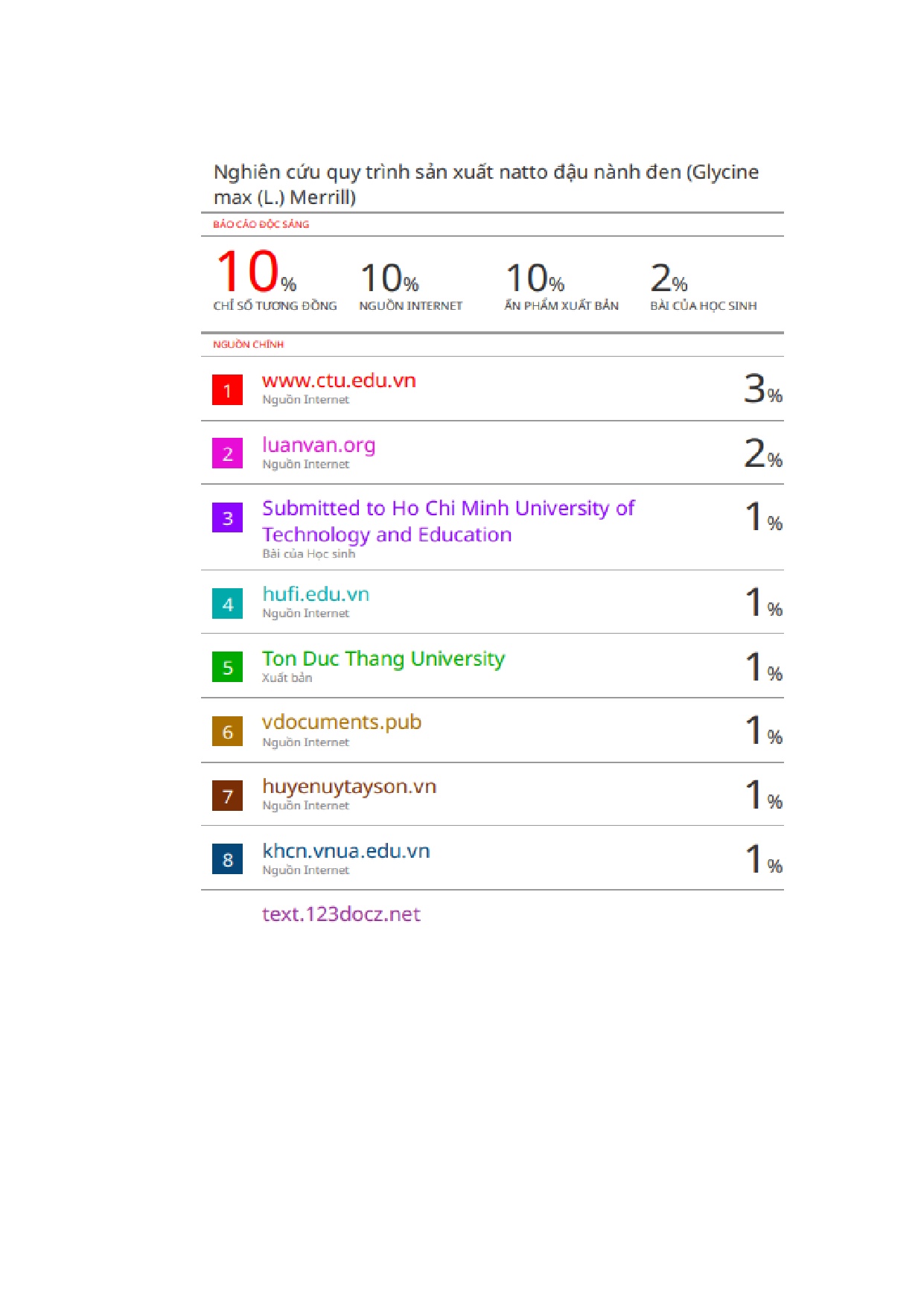Open the khcn.vnua.edu.vn source link
Screen dimensions: 924x1306
pos(346,851)
